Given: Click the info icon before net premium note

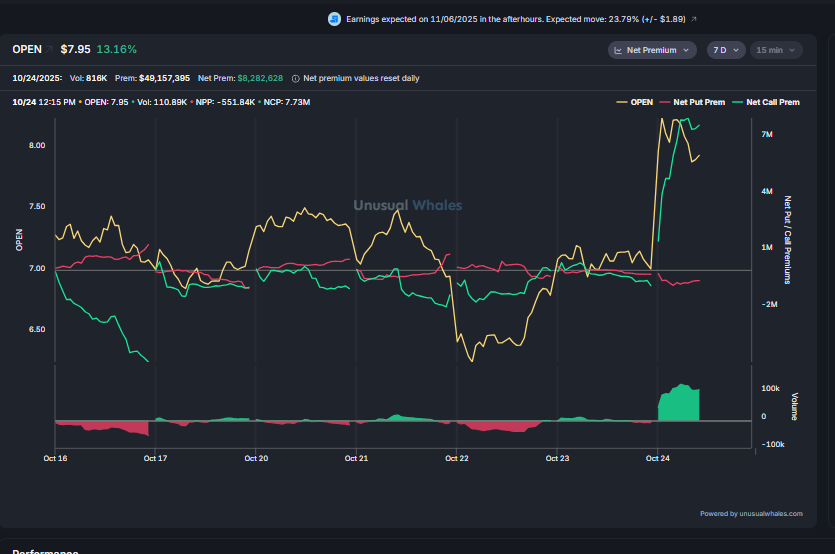Looking at the screenshot, I should click(x=296, y=78).
